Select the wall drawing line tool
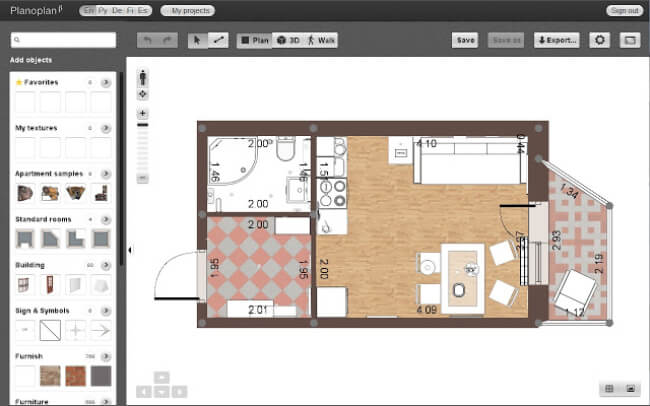The width and height of the screenshot is (650, 406). coord(218,40)
